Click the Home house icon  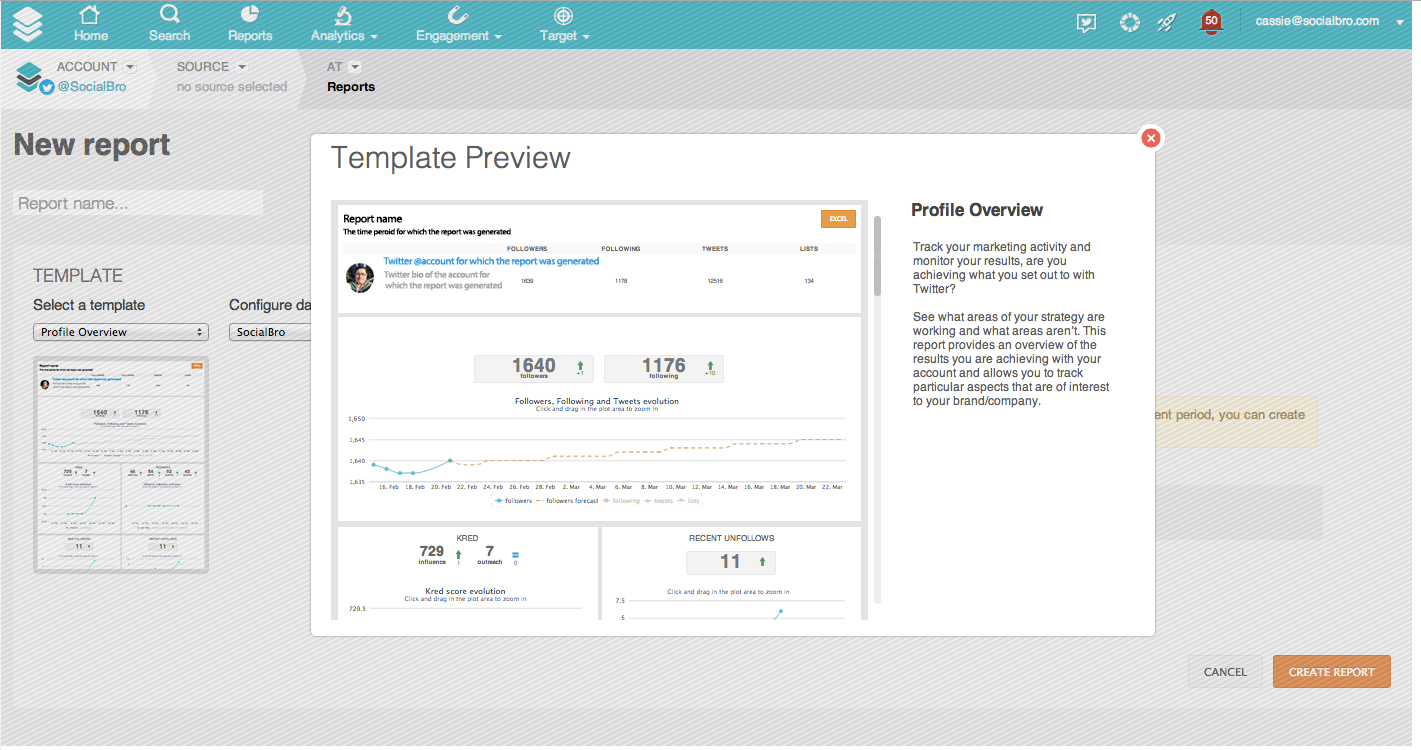coord(90,14)
